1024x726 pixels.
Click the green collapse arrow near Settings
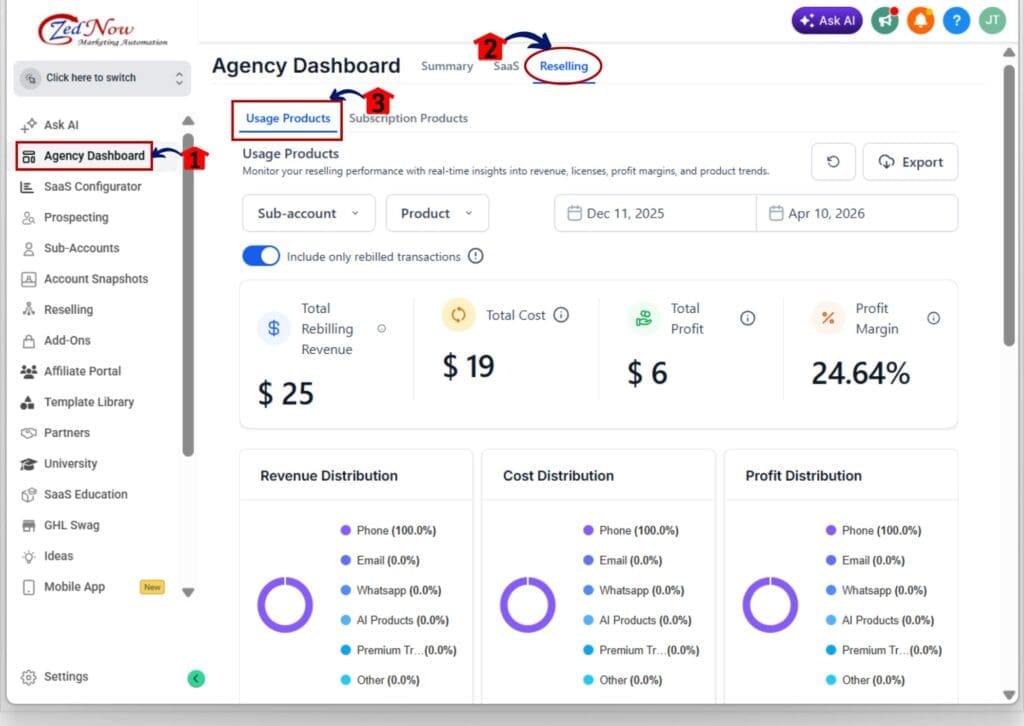click(x=196, y=677)
